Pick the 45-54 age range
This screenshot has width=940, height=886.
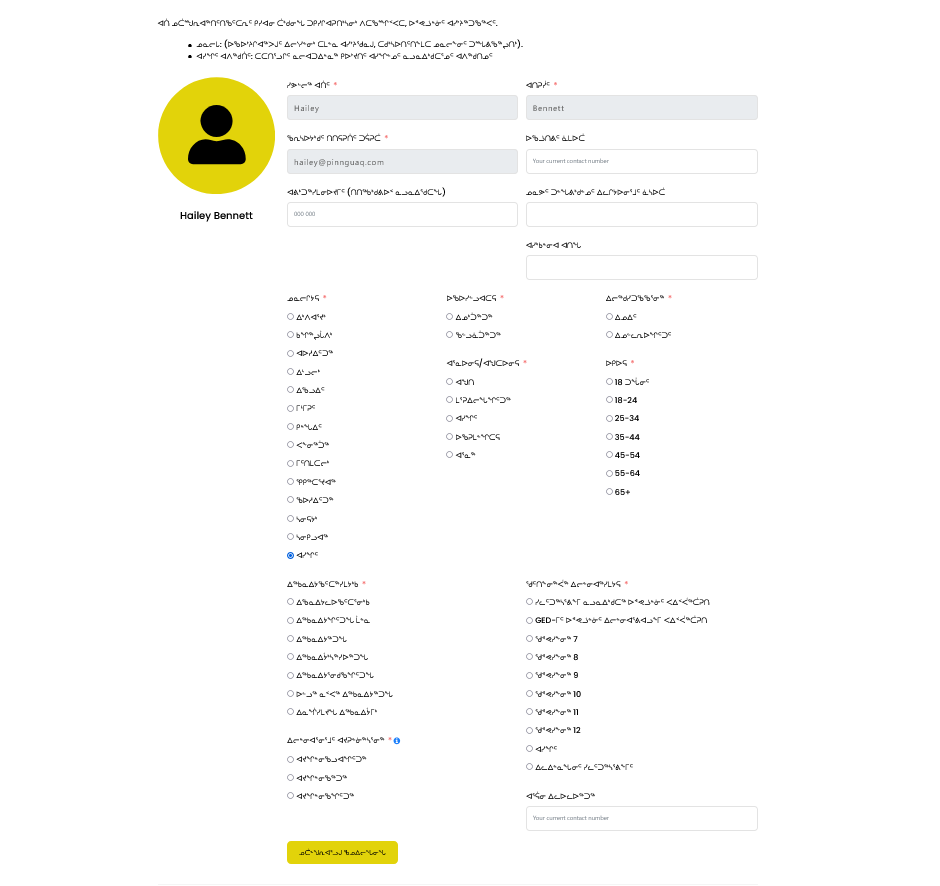point(610,455)
